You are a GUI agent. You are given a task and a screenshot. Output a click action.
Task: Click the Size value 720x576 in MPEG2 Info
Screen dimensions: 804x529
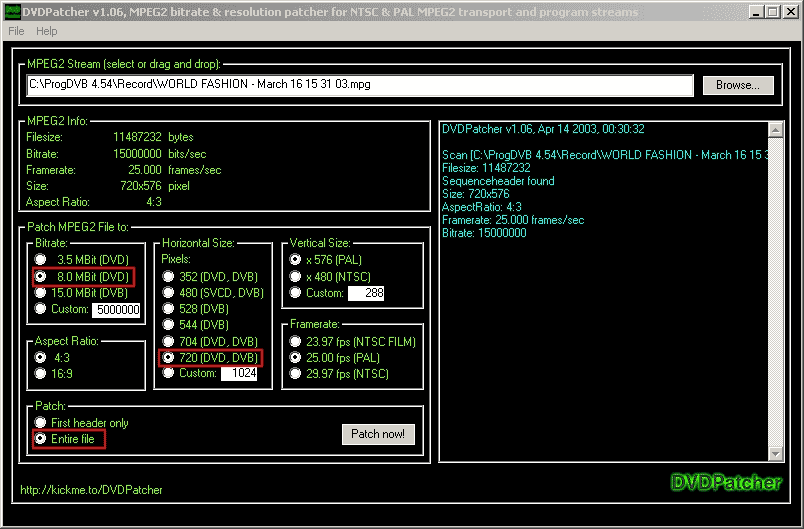click(140, 186)
